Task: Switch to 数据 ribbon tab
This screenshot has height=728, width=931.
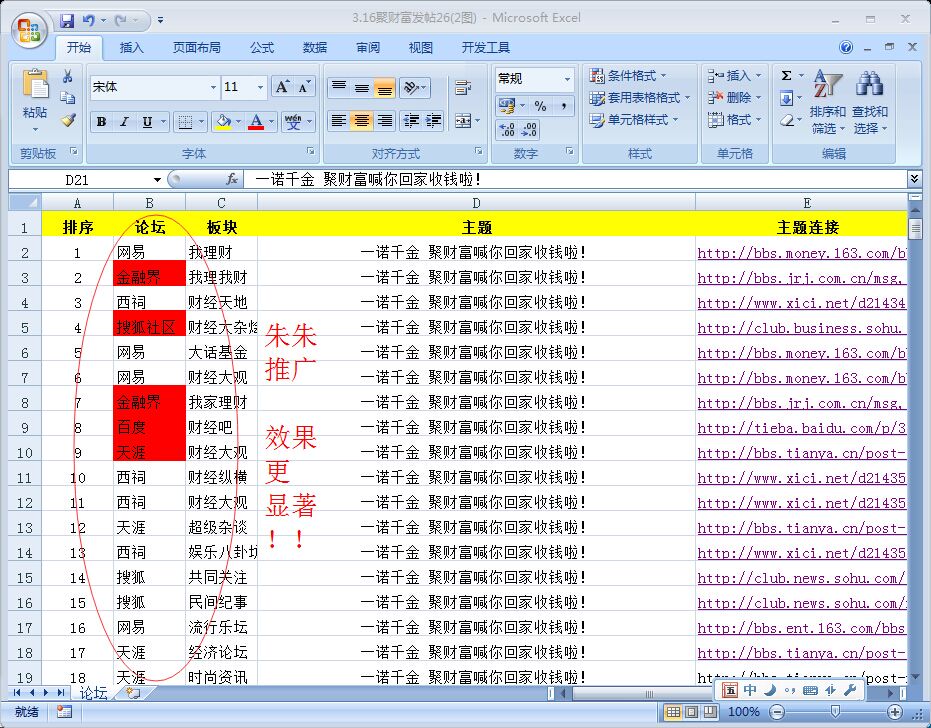Action: [315, 48]
